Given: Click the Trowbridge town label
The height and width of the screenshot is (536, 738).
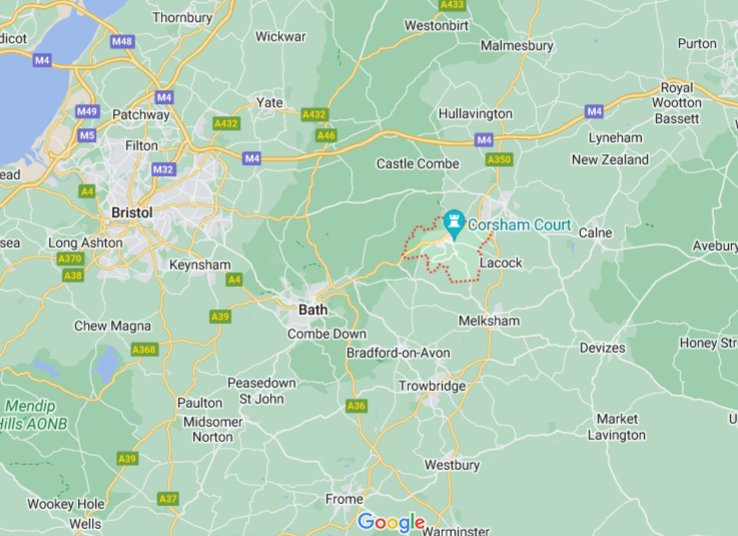Looking at the screenshot, I should pyautogui.click(x=432, y=386).
